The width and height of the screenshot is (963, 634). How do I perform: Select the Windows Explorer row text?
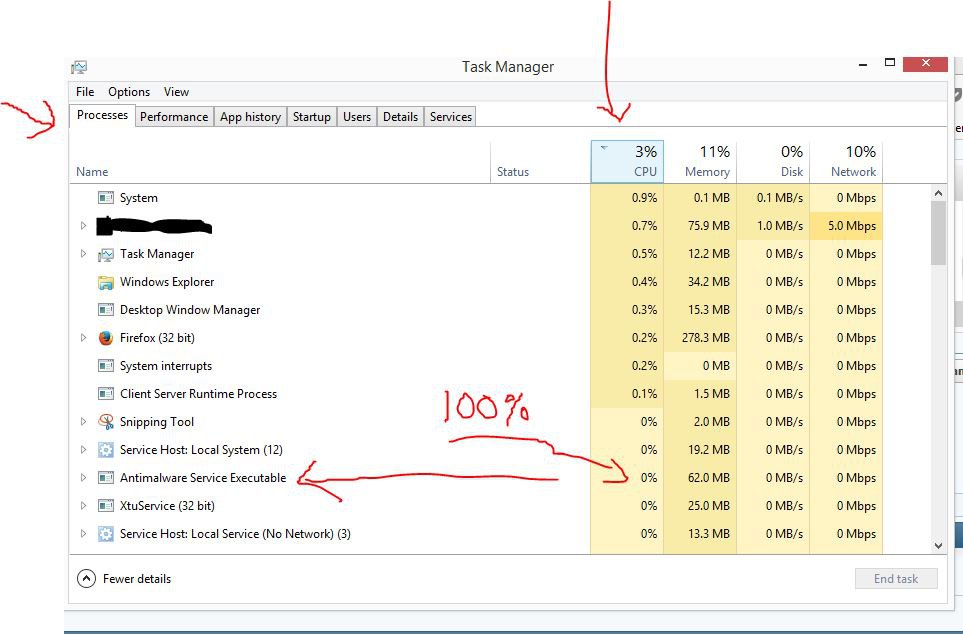pos(167,282)
